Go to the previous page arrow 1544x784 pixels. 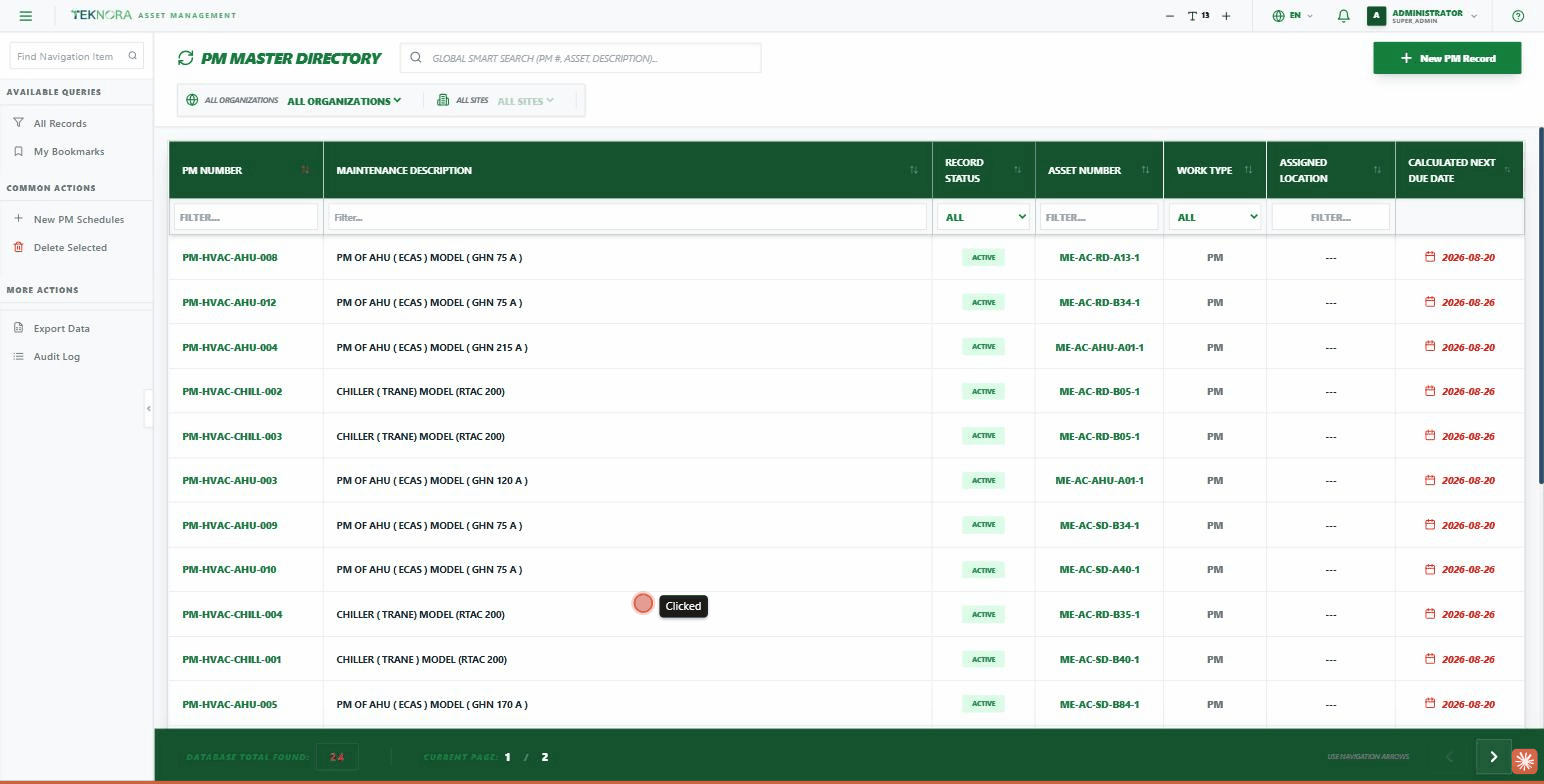point(1449,757)
